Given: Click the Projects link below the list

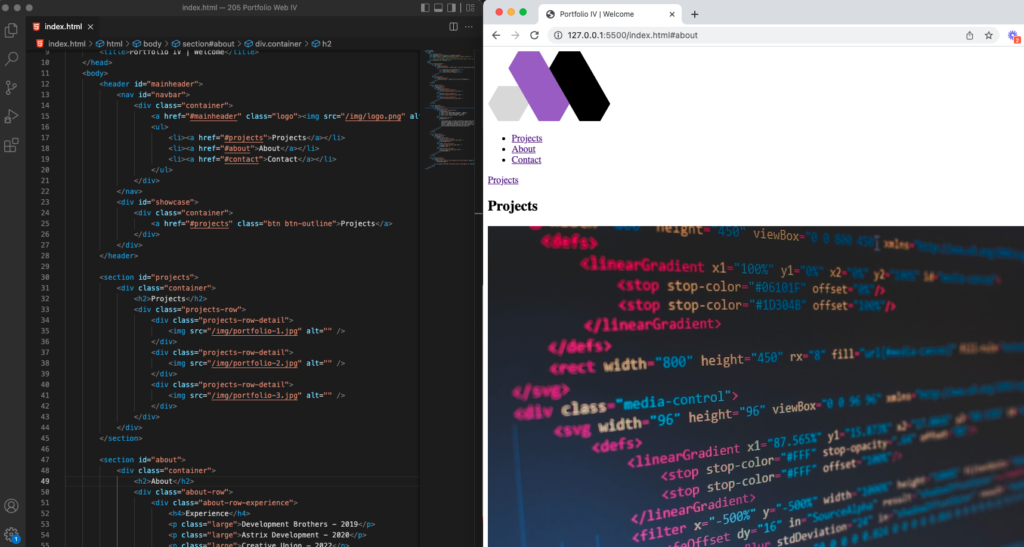Looking at the screenshot, I should pos(503,180).
